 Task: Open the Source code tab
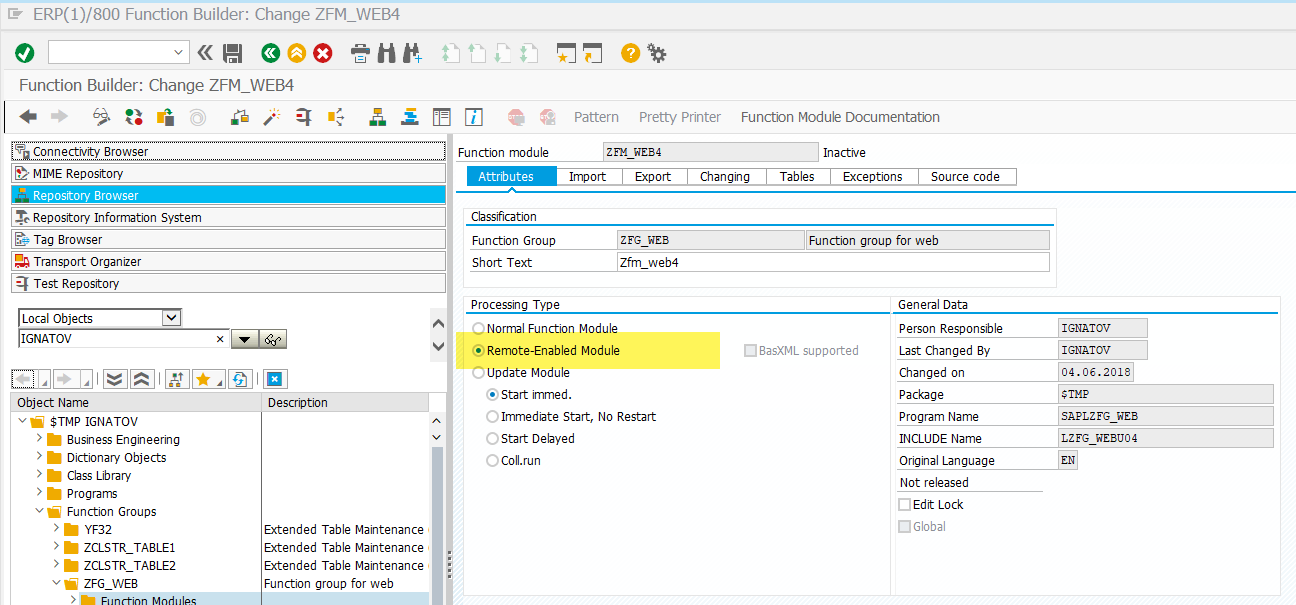(965, 176)
